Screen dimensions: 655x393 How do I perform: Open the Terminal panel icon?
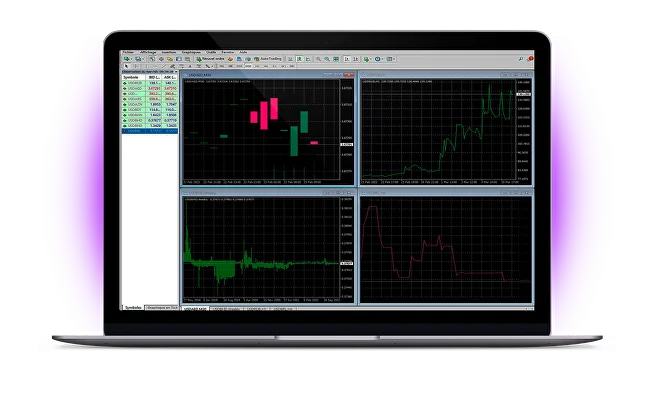179,59
